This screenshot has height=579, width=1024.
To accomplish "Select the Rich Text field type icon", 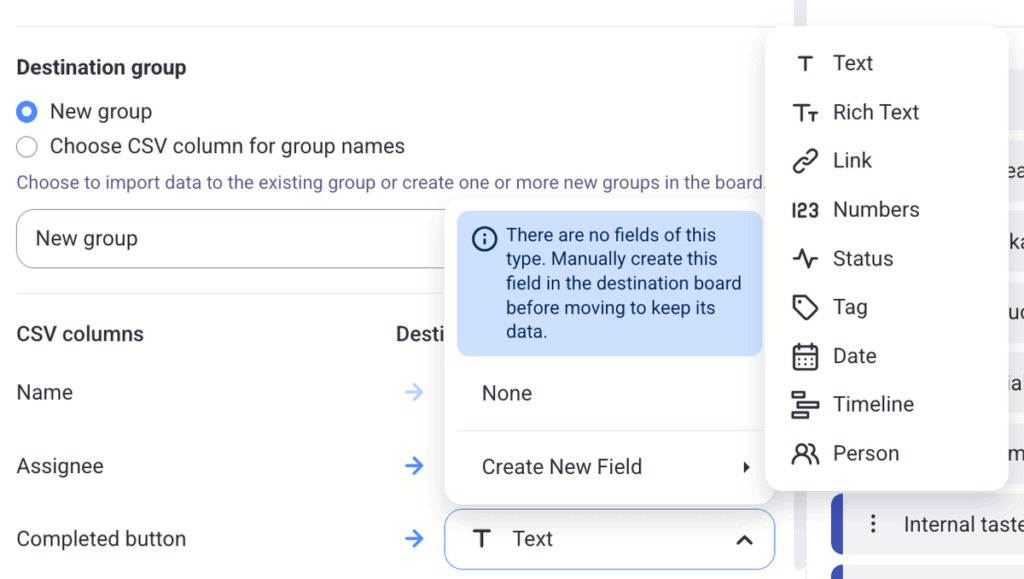I will 806,112.
